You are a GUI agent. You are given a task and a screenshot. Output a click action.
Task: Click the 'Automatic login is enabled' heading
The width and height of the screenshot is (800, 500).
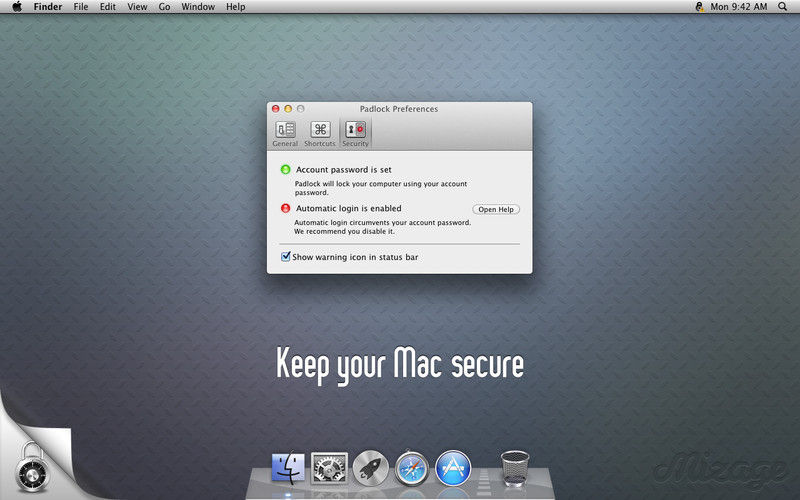[x=348, y=208]
